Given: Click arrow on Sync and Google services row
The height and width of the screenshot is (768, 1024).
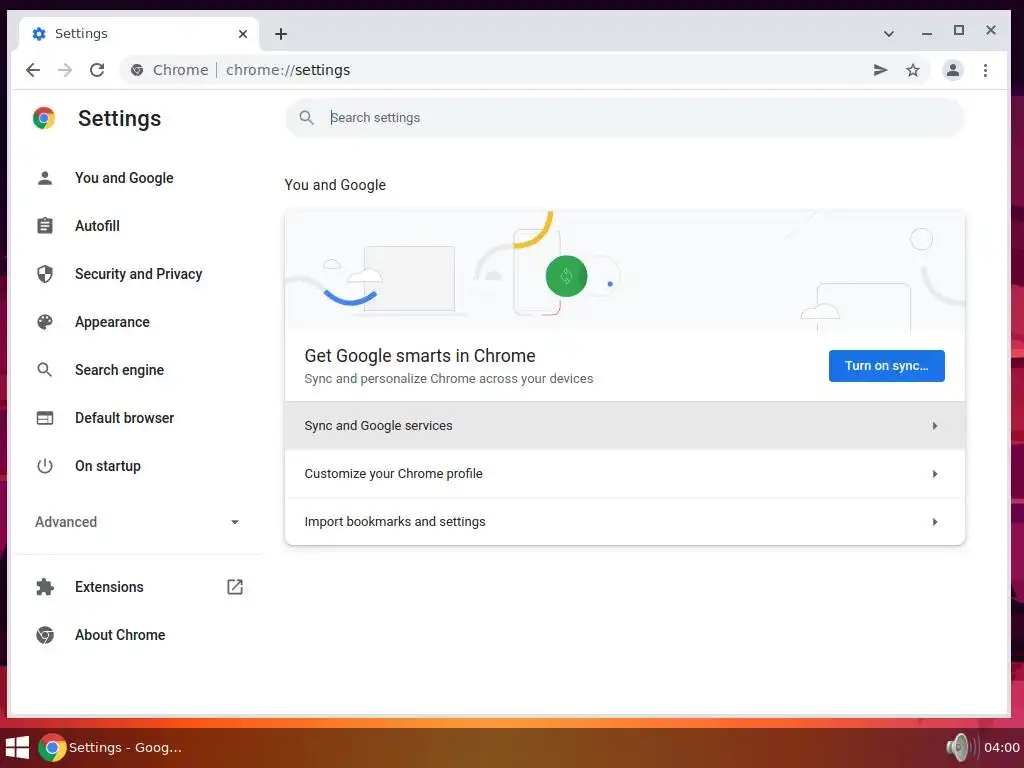Looking at the screenshot, I should click(935, 426).
